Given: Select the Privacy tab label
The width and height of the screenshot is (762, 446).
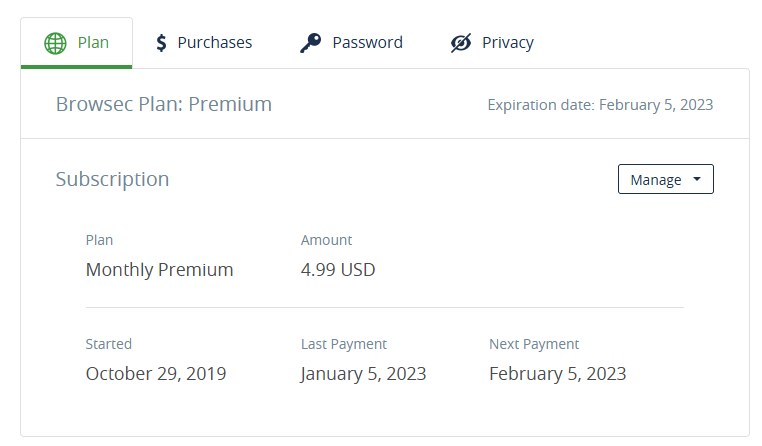Looking at the screenshot, I should (x=508, y=43).
